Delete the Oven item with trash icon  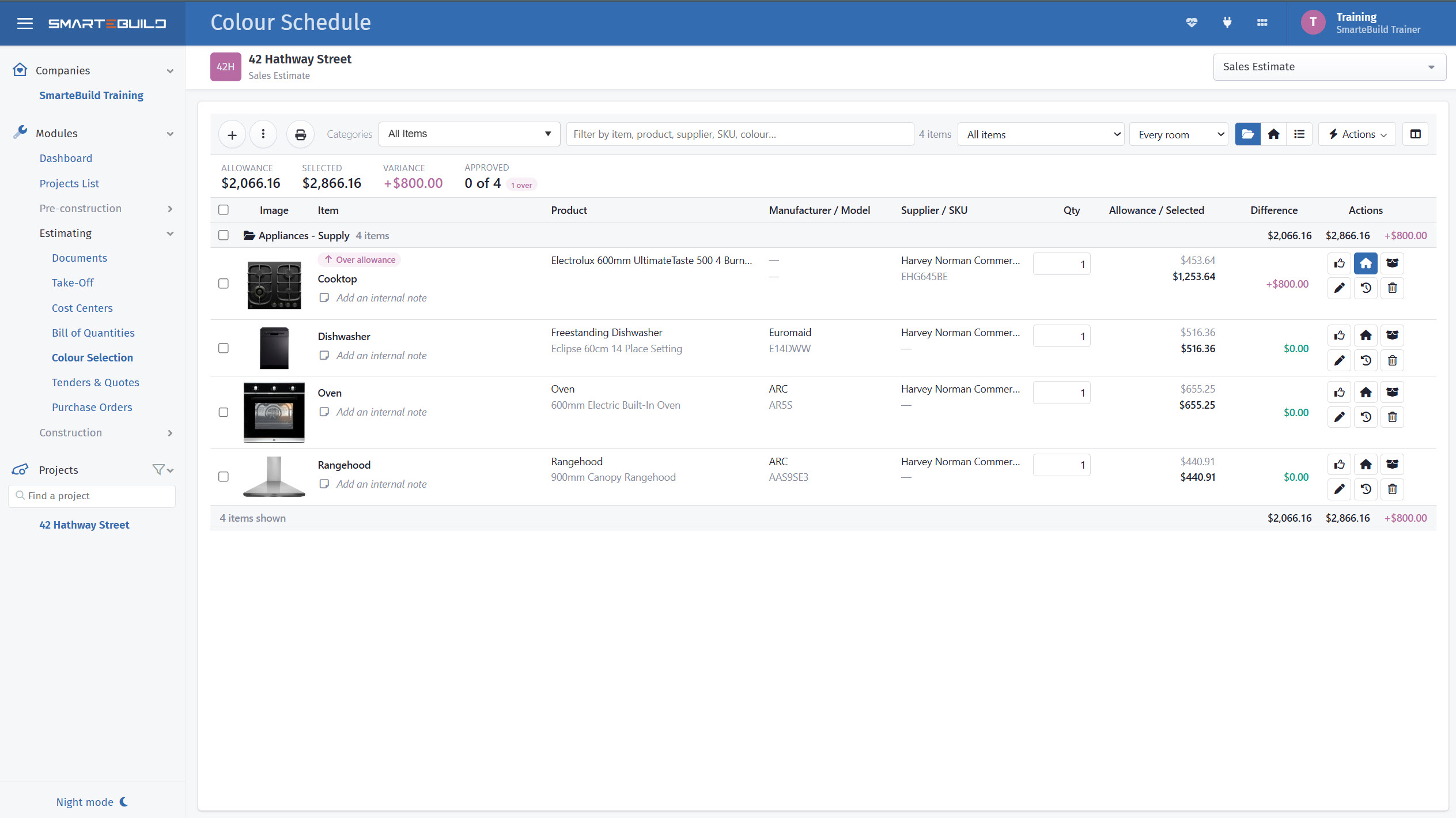1392,417
